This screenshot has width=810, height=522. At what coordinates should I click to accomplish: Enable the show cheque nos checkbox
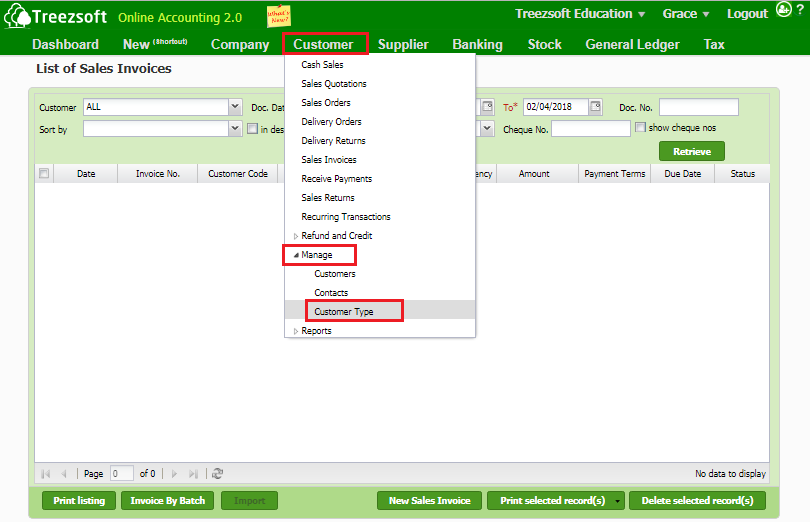(640, 128)
